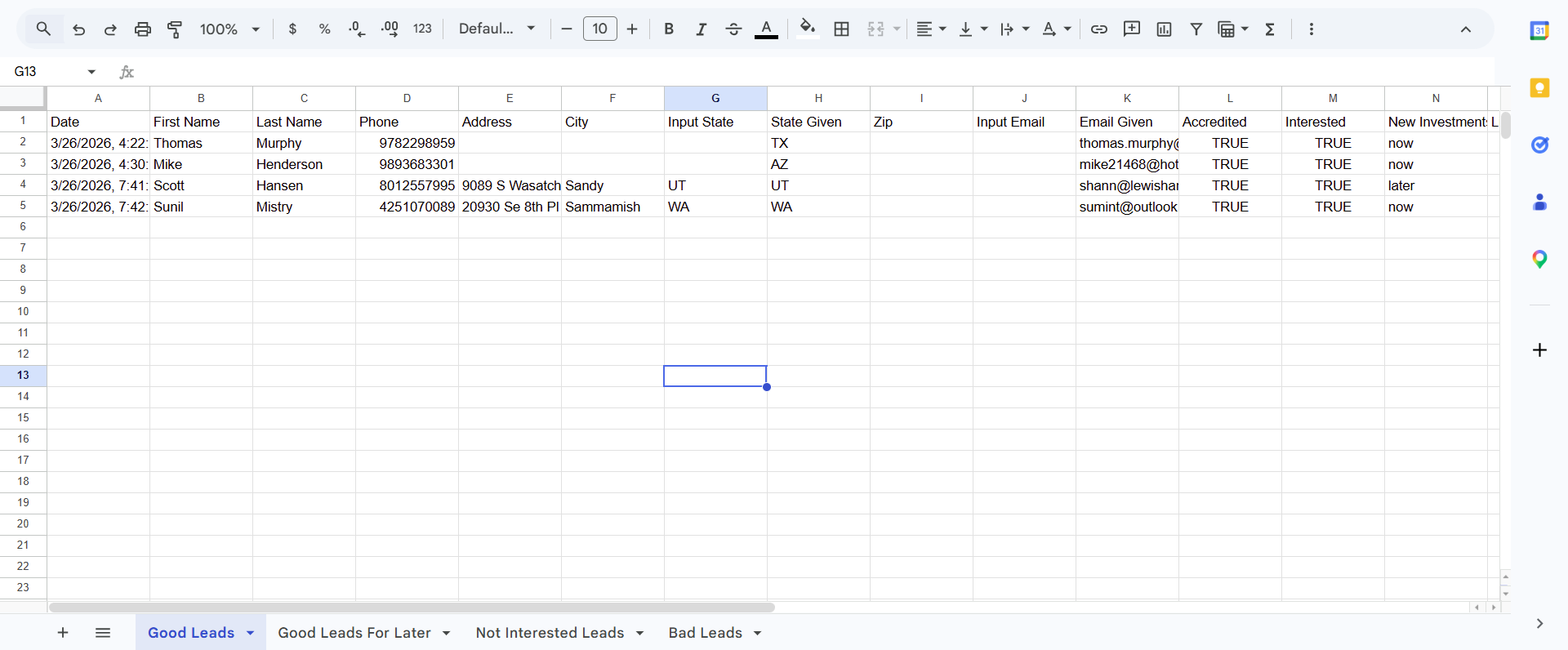Viewport: 1568px width, 650px height.
Task: Hide side panel chevron at bottom right
Action: 1539,624
